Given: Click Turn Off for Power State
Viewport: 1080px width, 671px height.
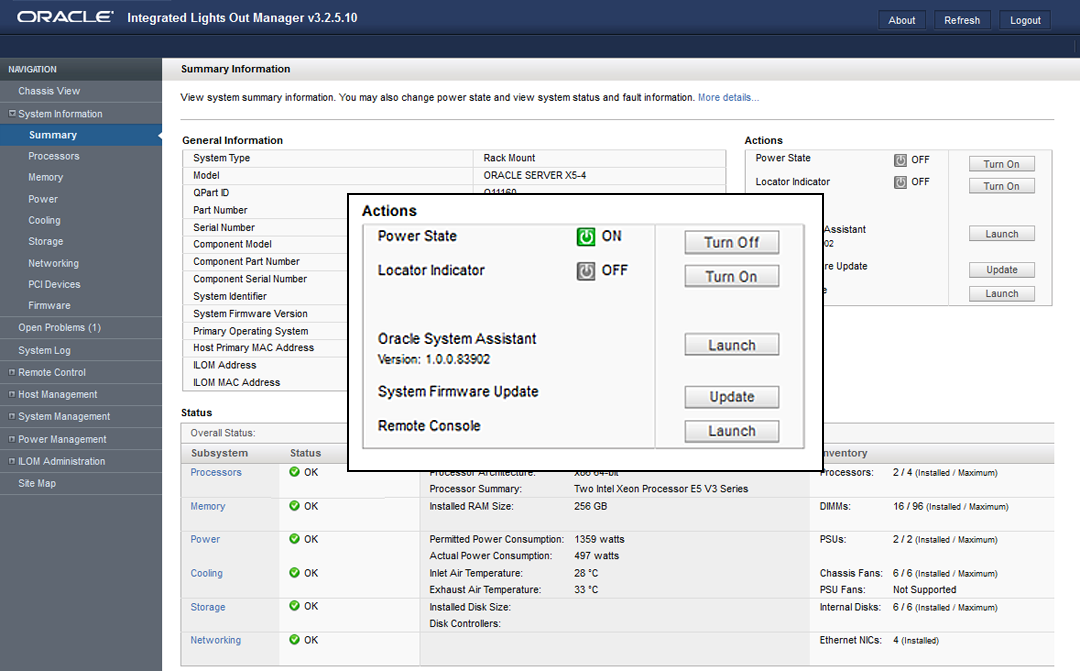Looking at the screenshot, I should click(731, 242).
